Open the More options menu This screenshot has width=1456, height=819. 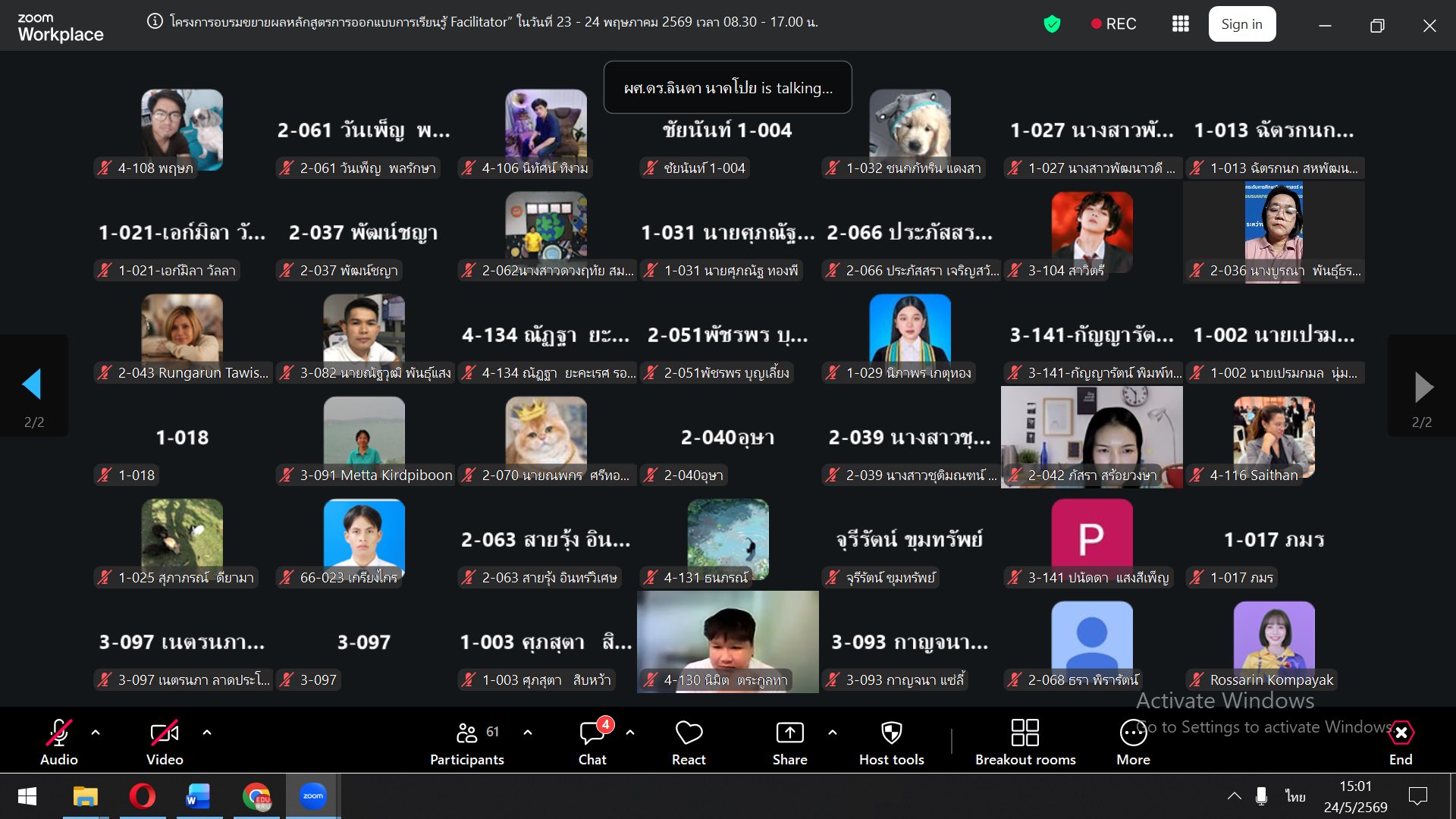pyautogui.click(x=1133, y=742)
